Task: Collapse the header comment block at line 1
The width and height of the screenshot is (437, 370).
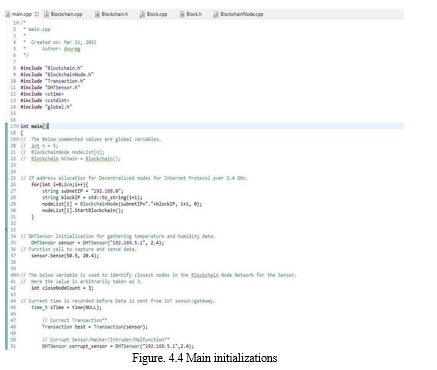Action: point(19,23)
